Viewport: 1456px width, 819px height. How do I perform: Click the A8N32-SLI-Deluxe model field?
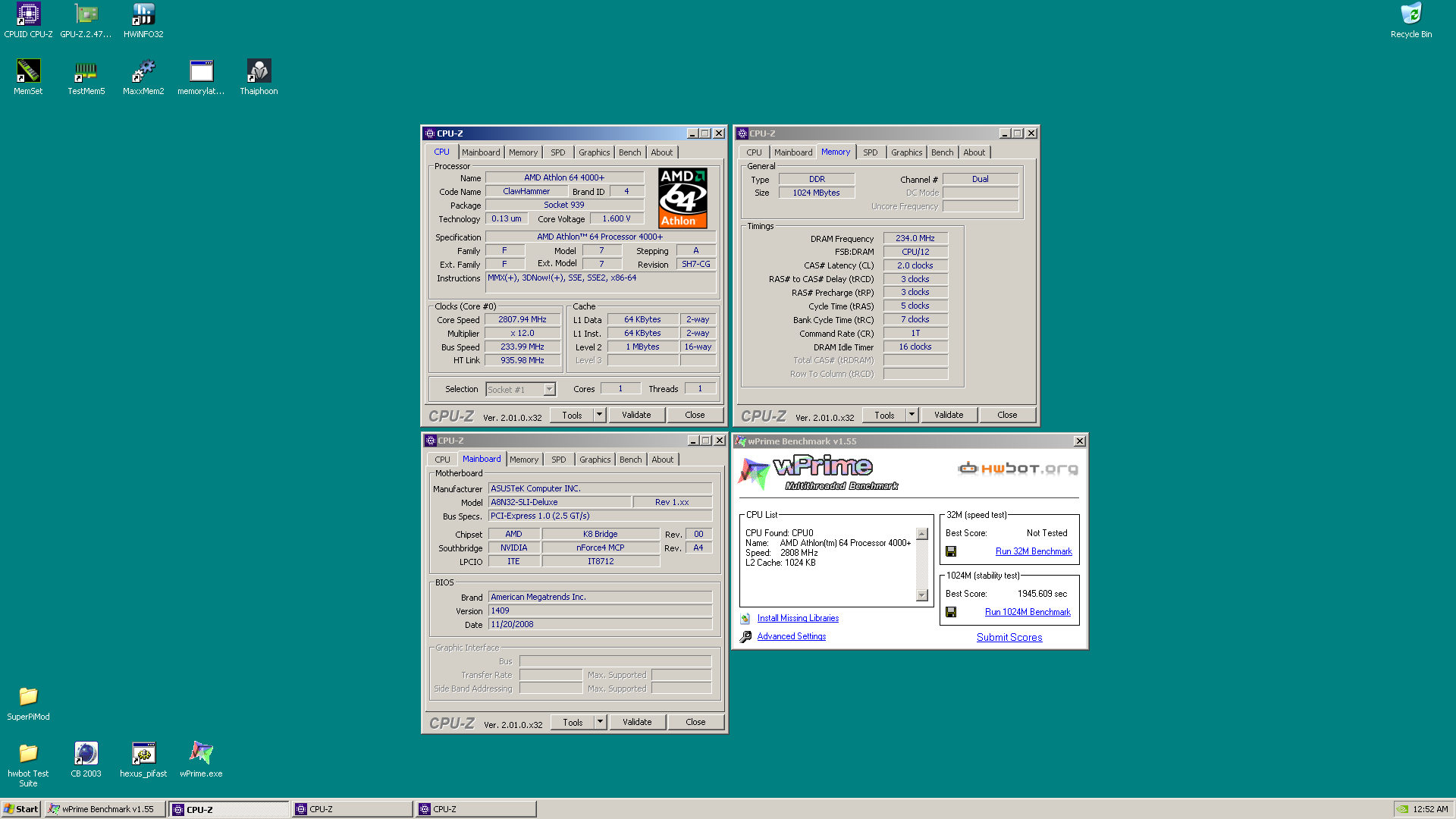(560, 502)
